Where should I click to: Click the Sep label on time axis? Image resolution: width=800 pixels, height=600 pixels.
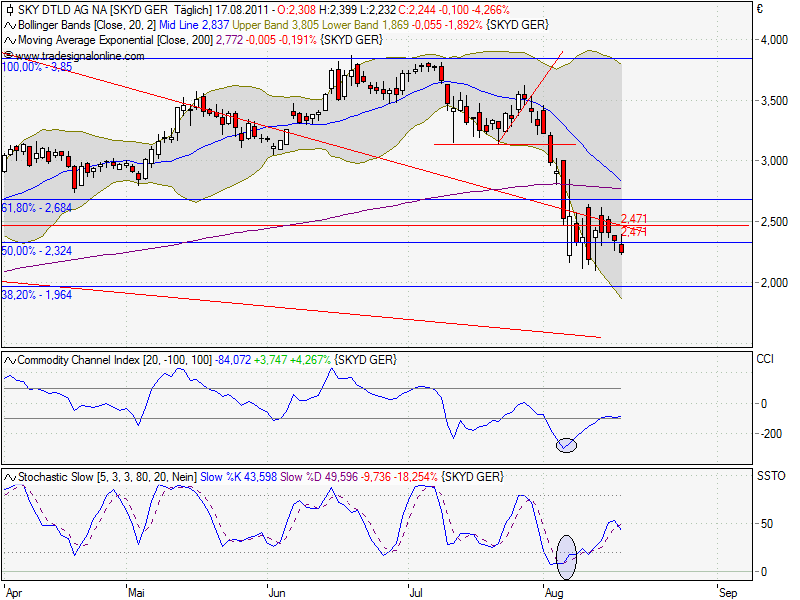728,593
